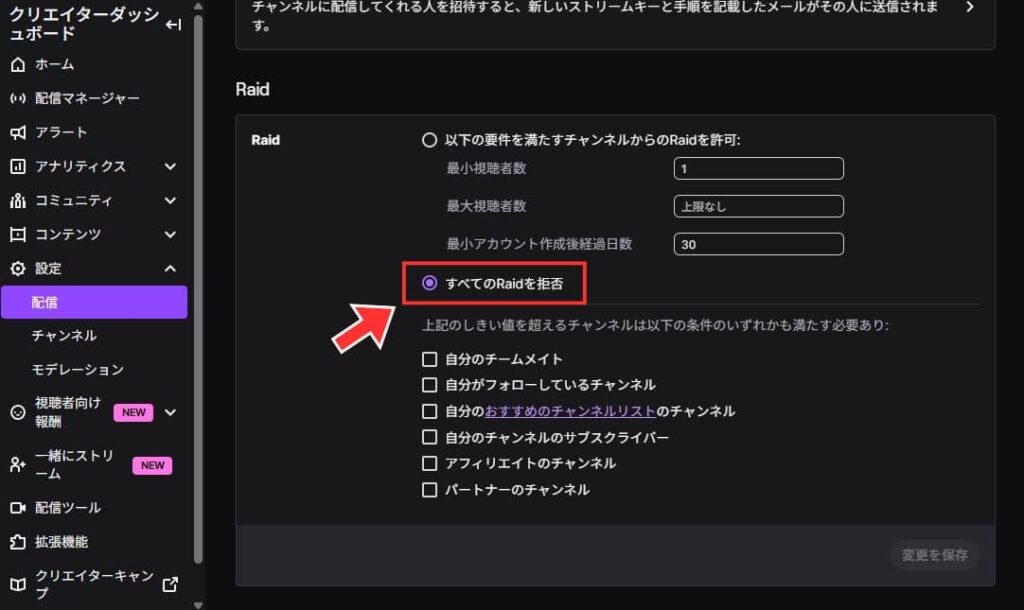Viewport: 1024px width, 610px height.
Task: Open 配信ツール in sidebar
Action: [x=68, y=507]
